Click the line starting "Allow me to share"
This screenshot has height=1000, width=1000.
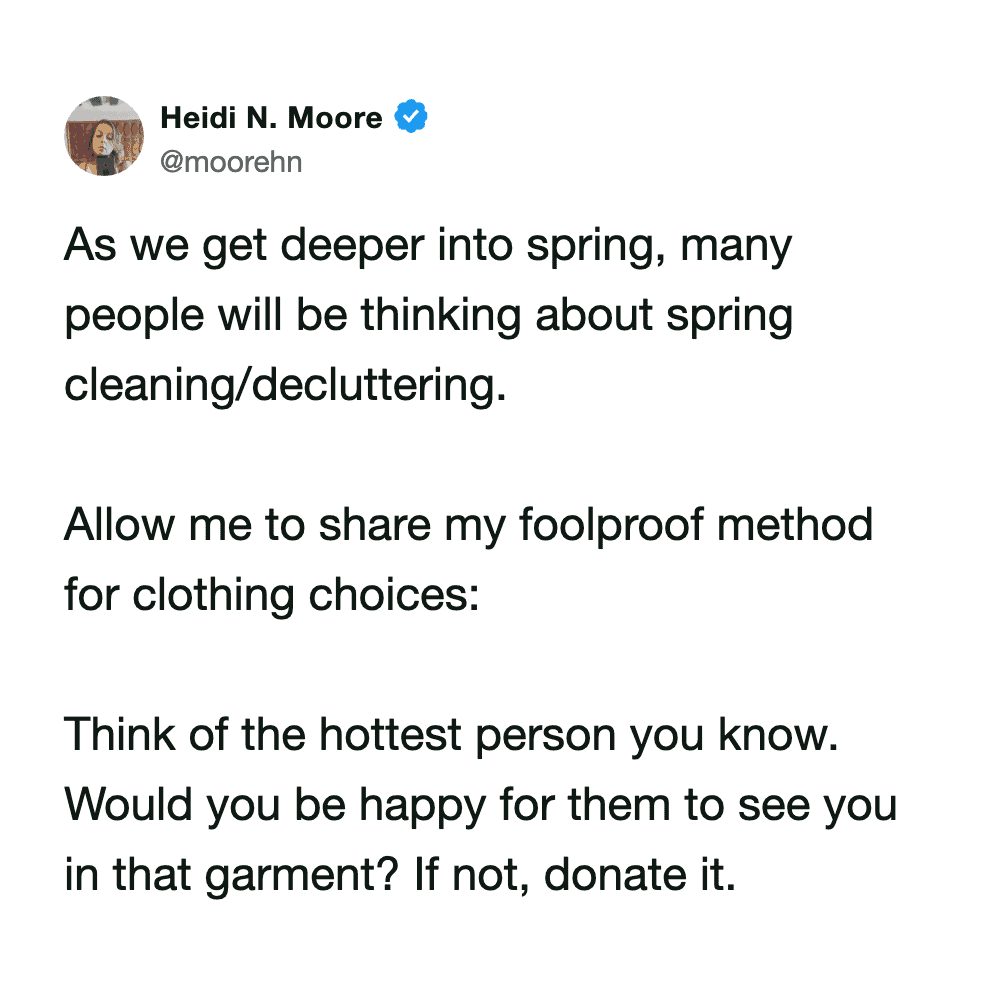468,526
